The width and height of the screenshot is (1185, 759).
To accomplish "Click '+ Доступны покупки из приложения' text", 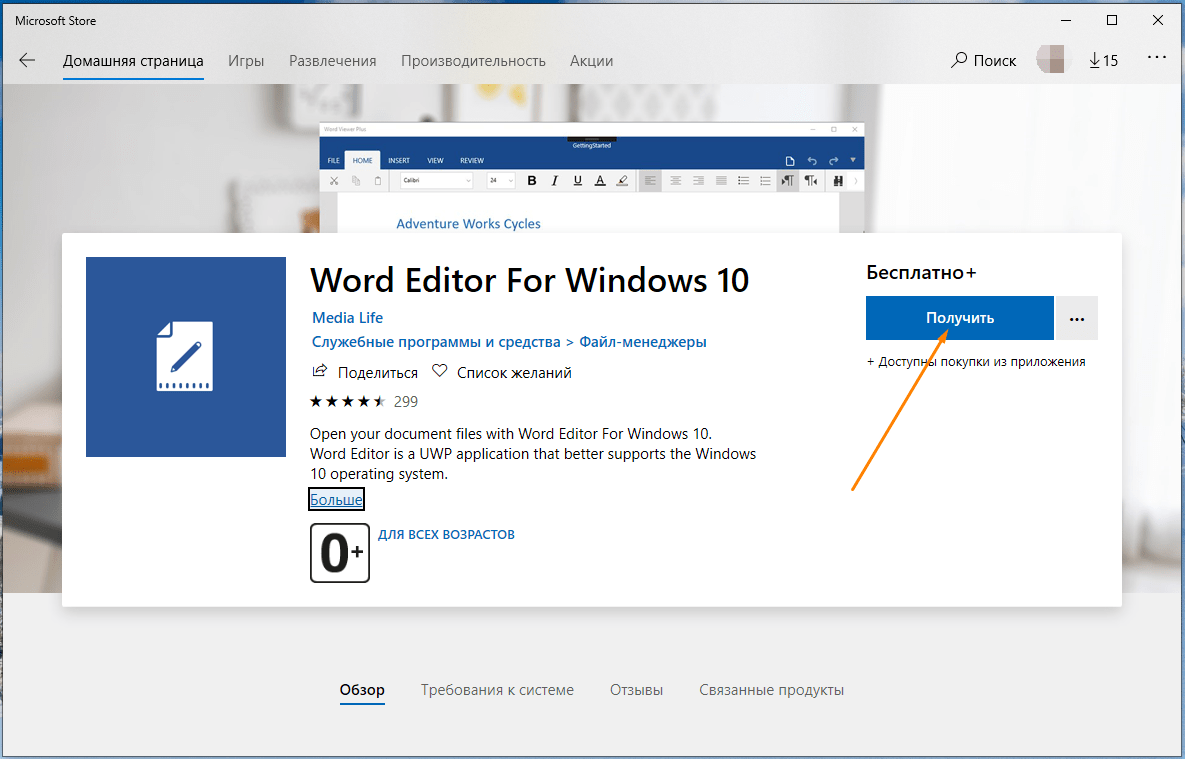I will (x=976, y=362).
